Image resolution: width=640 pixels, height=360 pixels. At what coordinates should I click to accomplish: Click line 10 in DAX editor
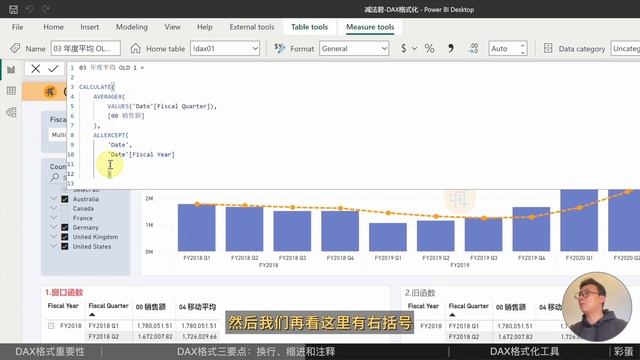[141, 155]
